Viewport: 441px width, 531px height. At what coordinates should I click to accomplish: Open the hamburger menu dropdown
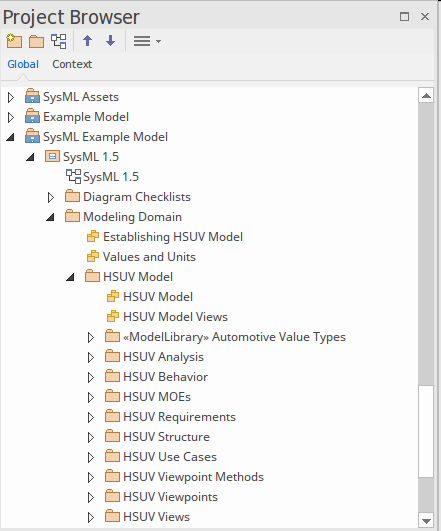point(147,41)
